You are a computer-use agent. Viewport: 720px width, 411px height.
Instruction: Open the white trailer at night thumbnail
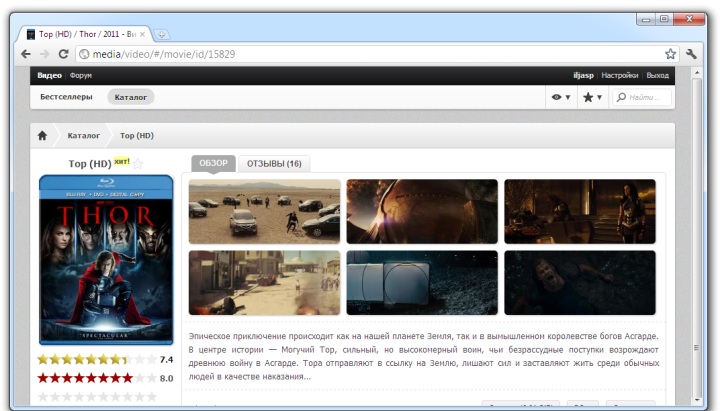pos(422,283)
